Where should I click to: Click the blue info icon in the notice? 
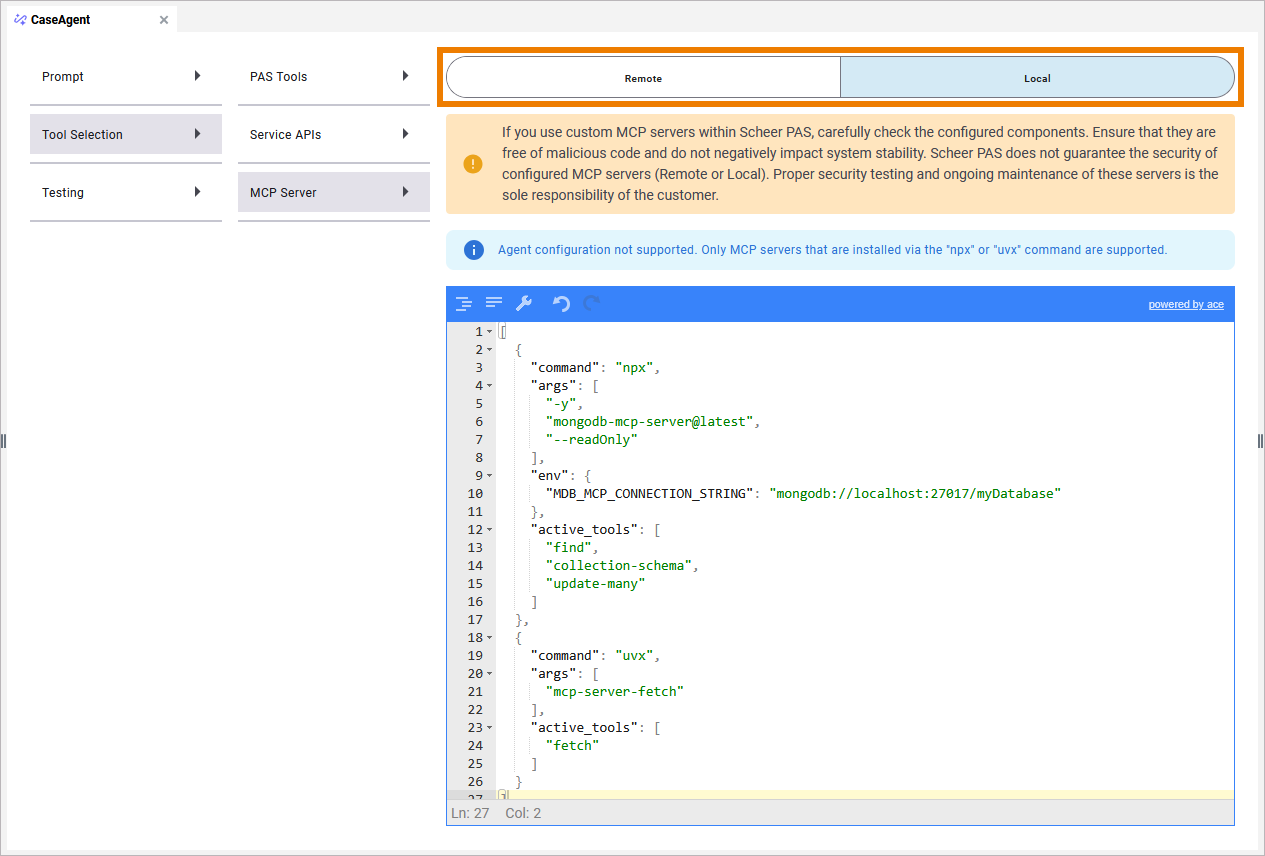coord(474,250)
